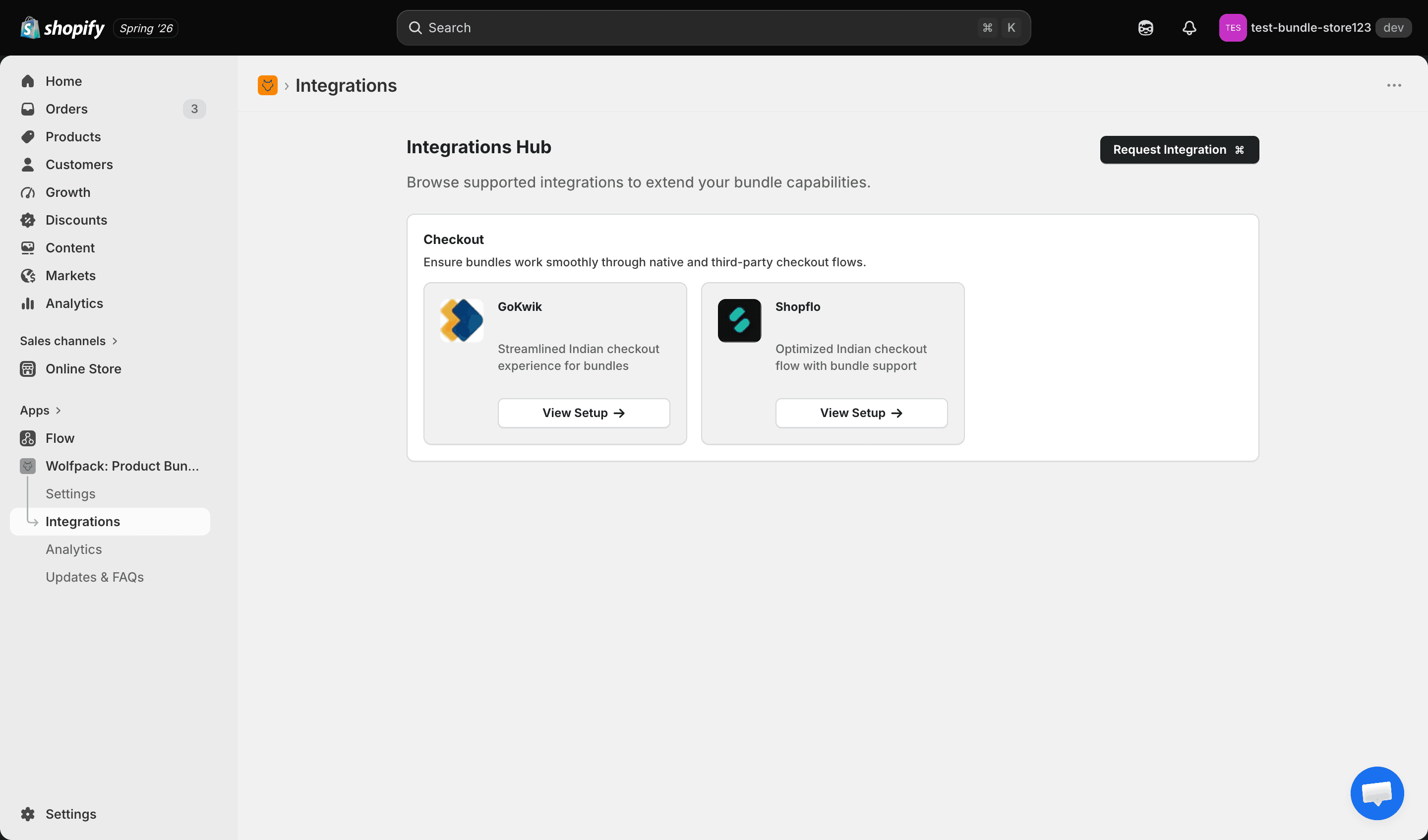The width and height of the screenshot is (1428, 840).
Task: Open Online Store sales channel
Action: (x=110, y=368)
